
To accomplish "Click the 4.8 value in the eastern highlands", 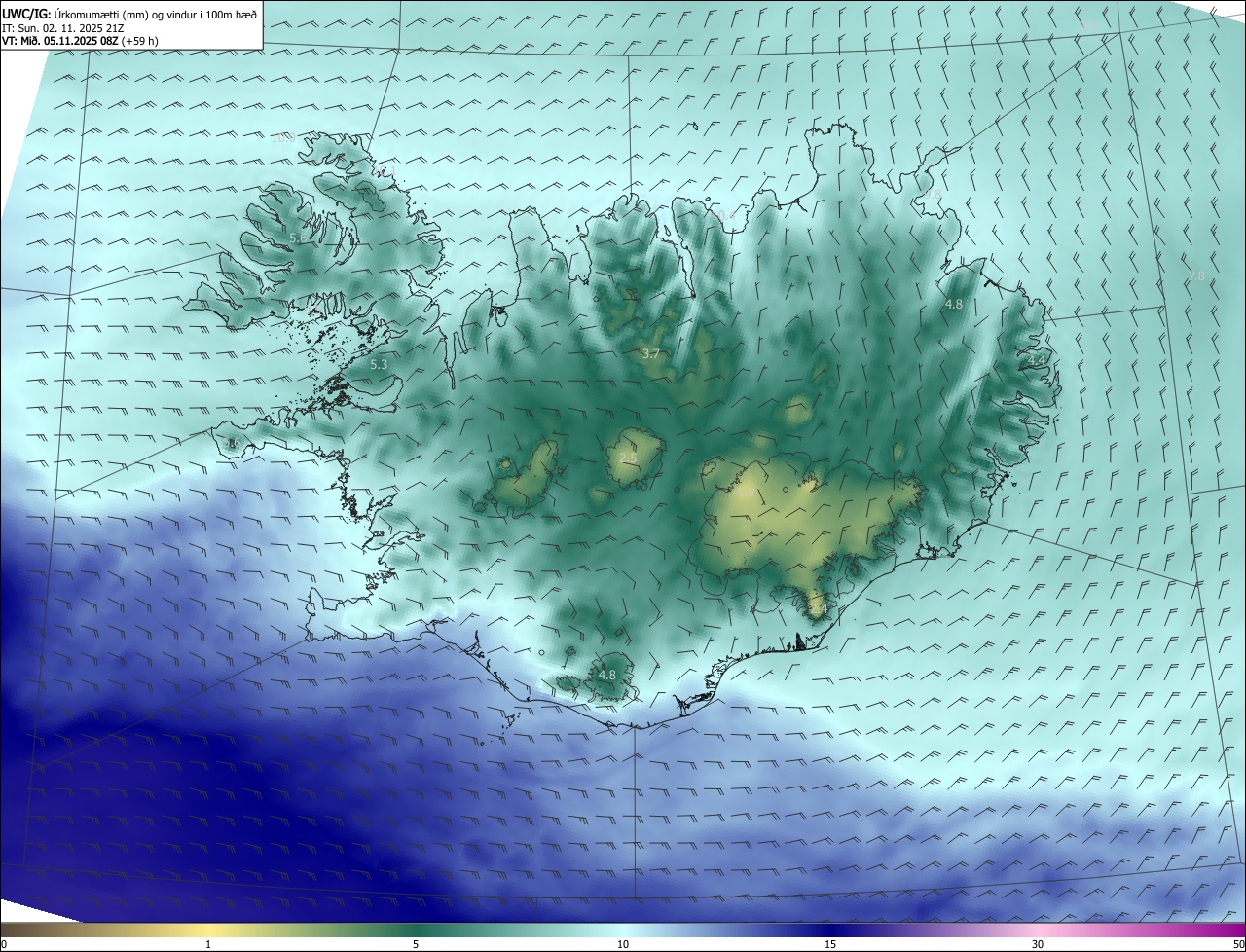I will pyautogui.click(x=954, y=305).
